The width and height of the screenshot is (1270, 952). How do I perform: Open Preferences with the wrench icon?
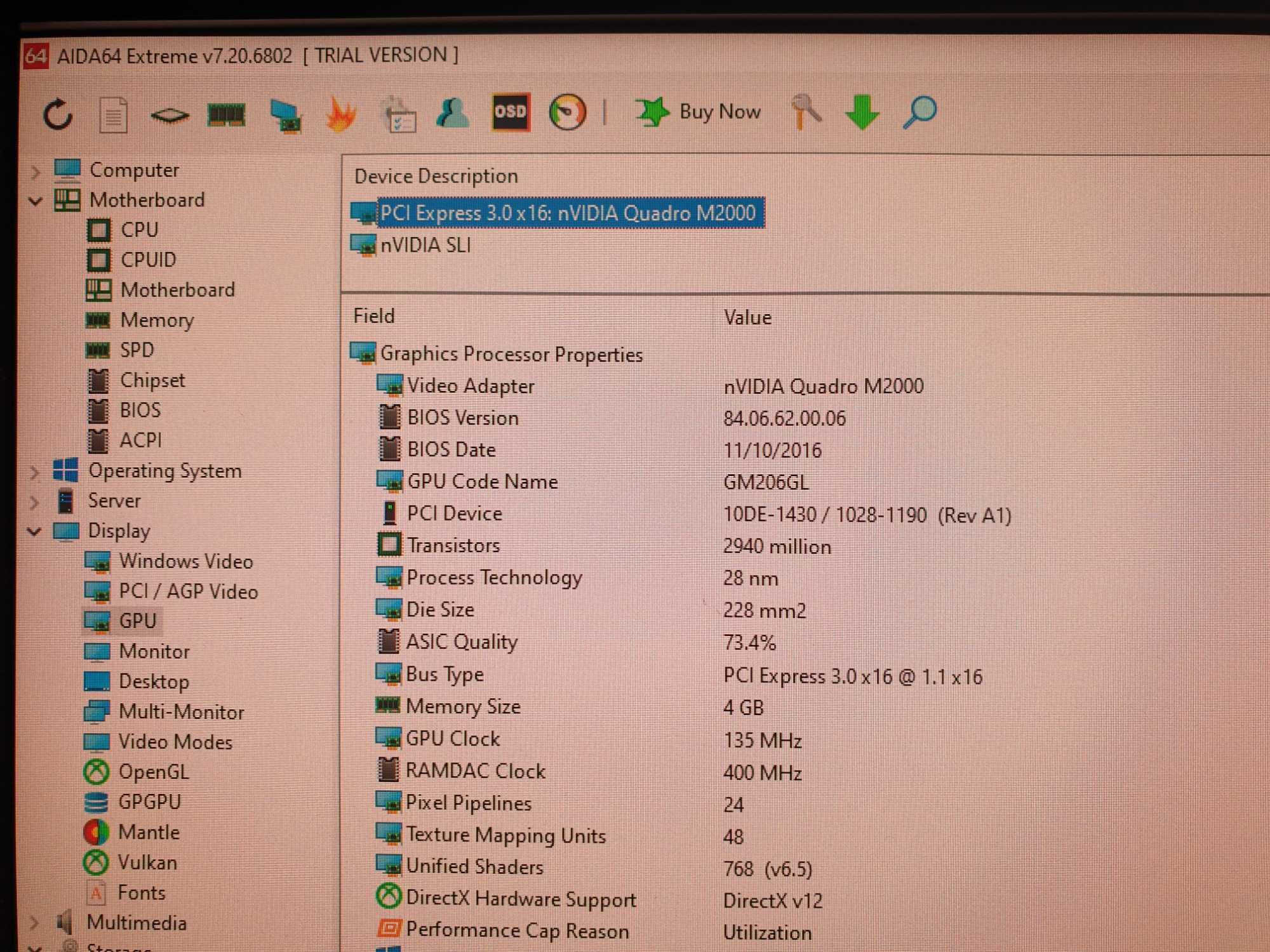point(806,112)
